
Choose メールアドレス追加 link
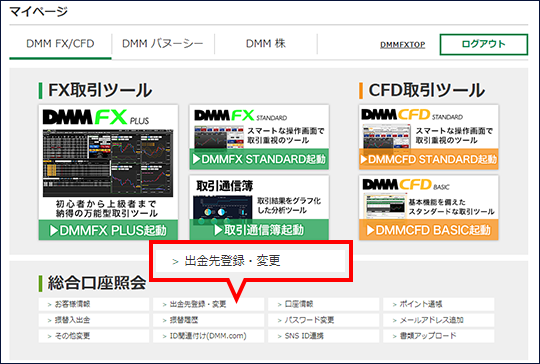tap(438, 320)
